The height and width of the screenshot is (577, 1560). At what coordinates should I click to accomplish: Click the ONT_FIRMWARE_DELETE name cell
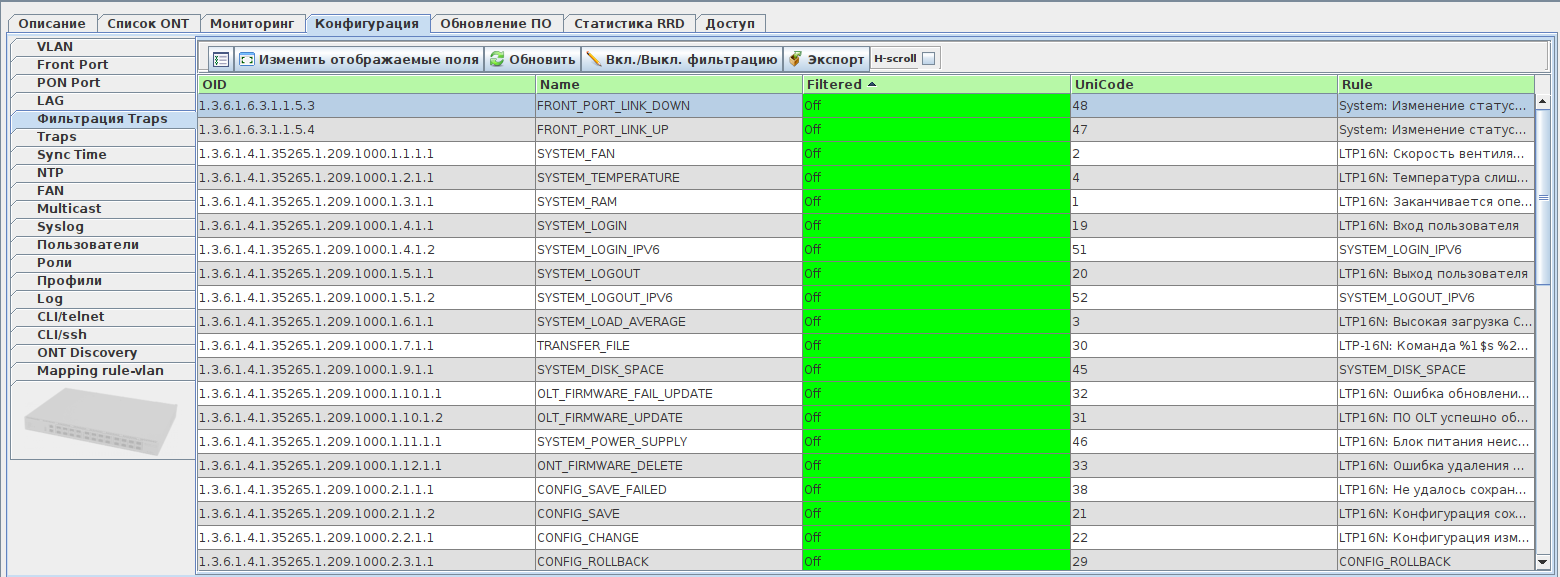pos(669,465)
